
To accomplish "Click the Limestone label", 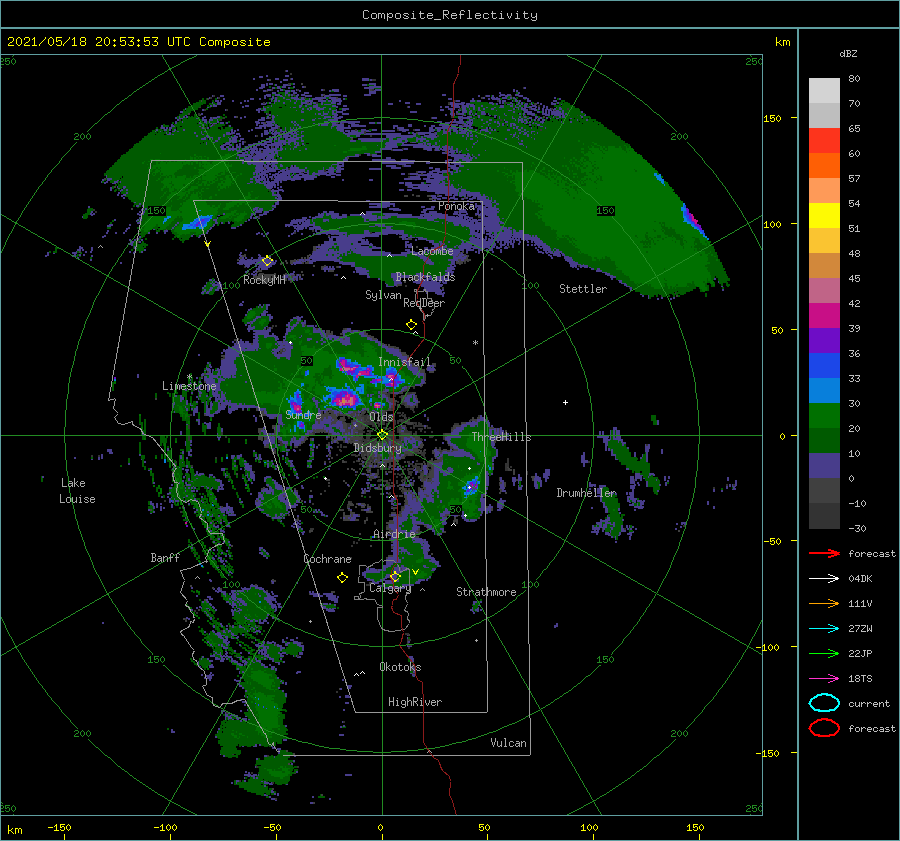I will [x=189, y=386].
